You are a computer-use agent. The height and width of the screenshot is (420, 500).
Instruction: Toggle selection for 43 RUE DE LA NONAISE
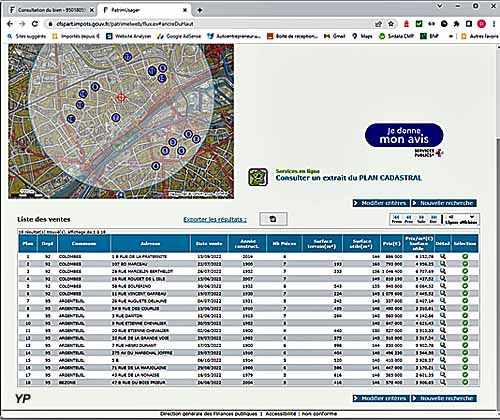[x=465, y=375]
